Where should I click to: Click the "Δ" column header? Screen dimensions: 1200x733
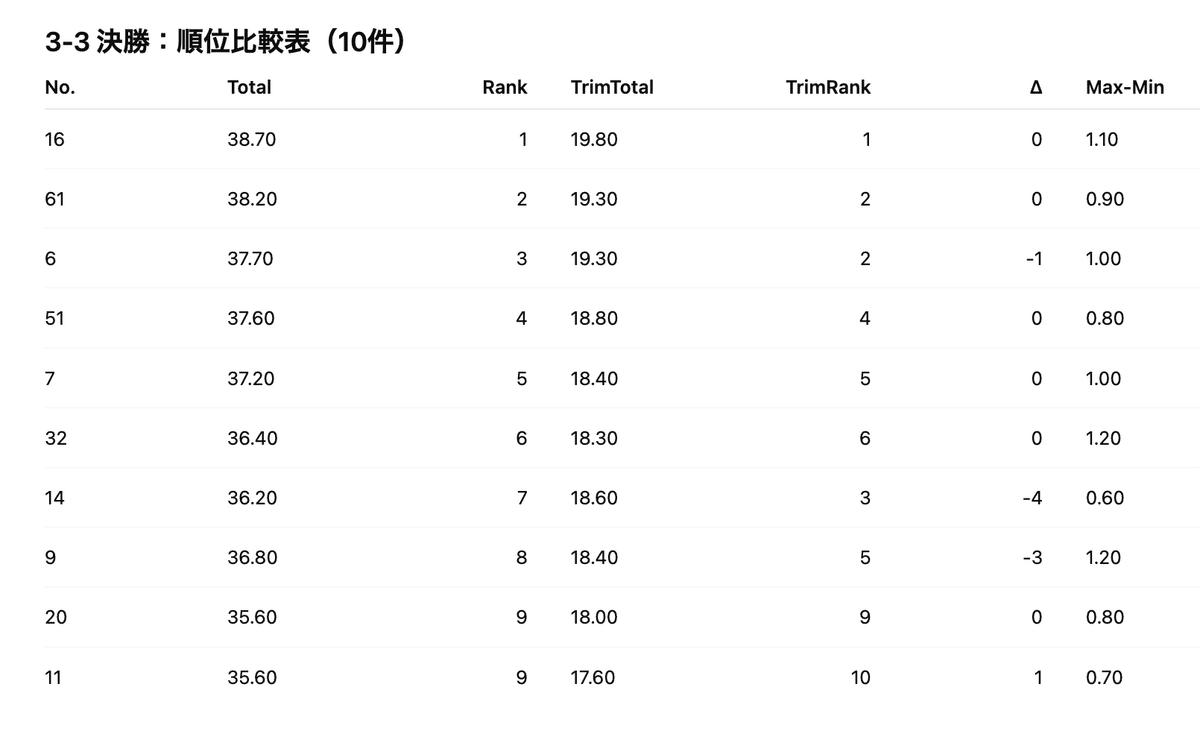point(1035,87)
